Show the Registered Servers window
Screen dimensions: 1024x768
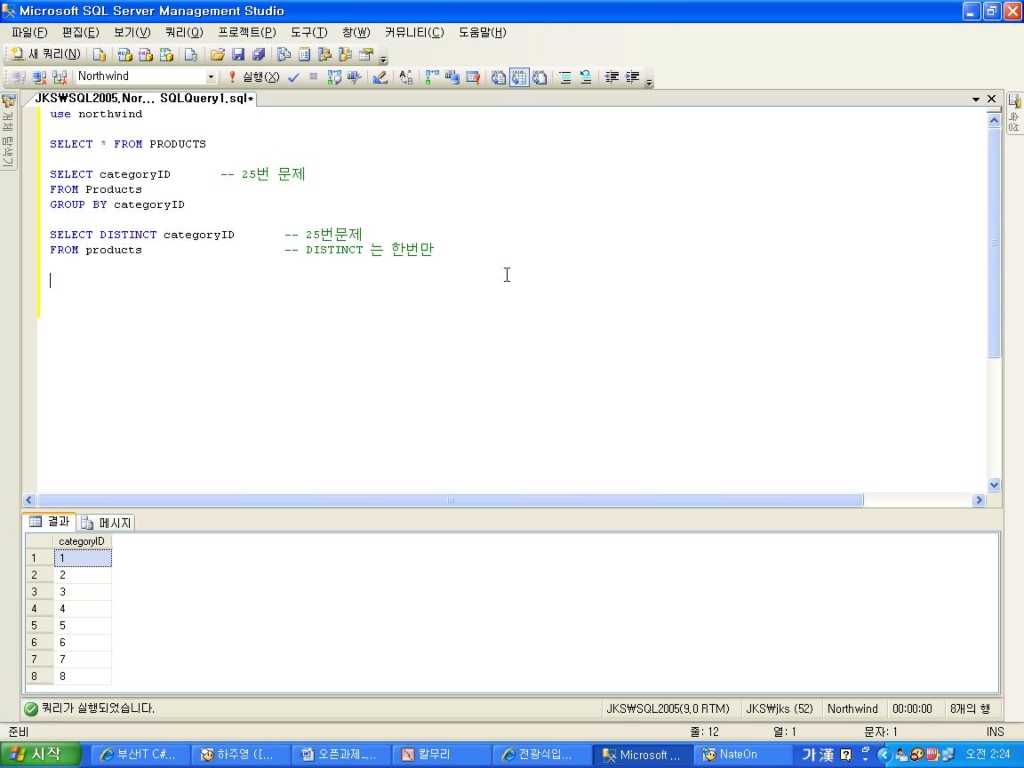(283, 55)
